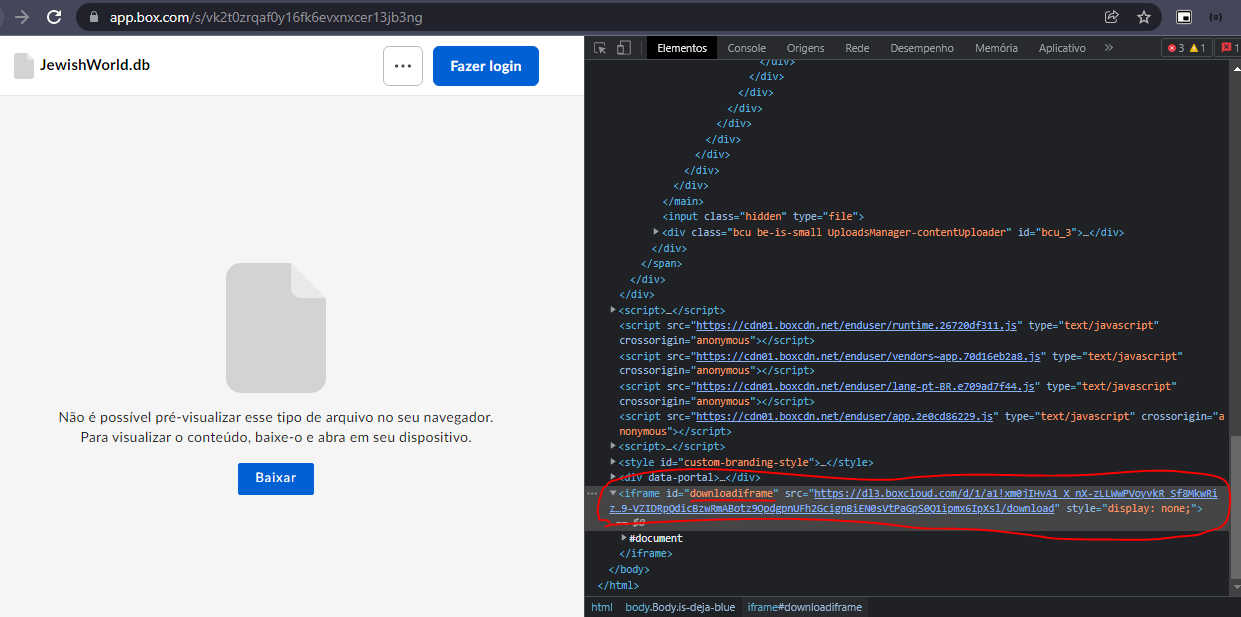This screenshot has width=1241, height=617.
Task: Select the input class hidden element line
Action: point(763,216)
